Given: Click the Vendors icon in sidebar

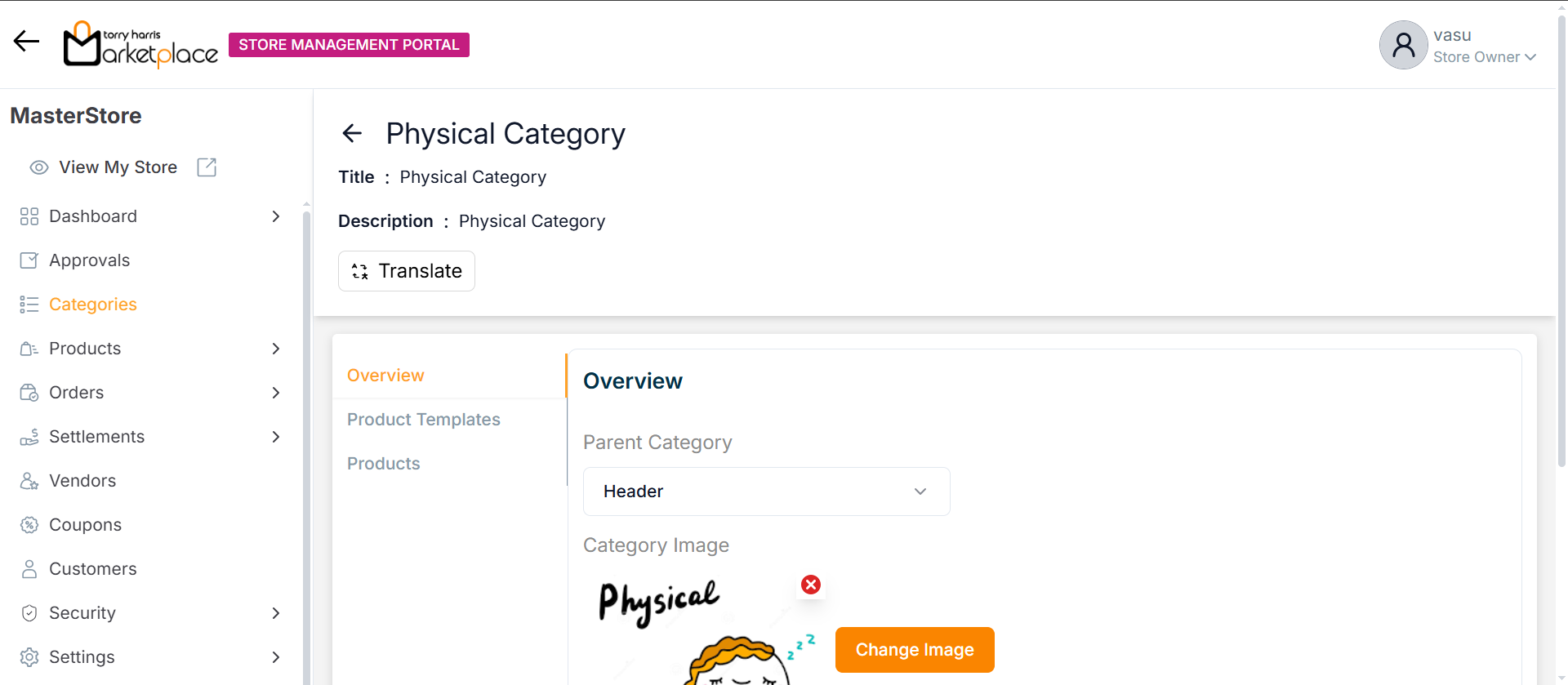Looking at the screenshot, I should click(29, 481).
